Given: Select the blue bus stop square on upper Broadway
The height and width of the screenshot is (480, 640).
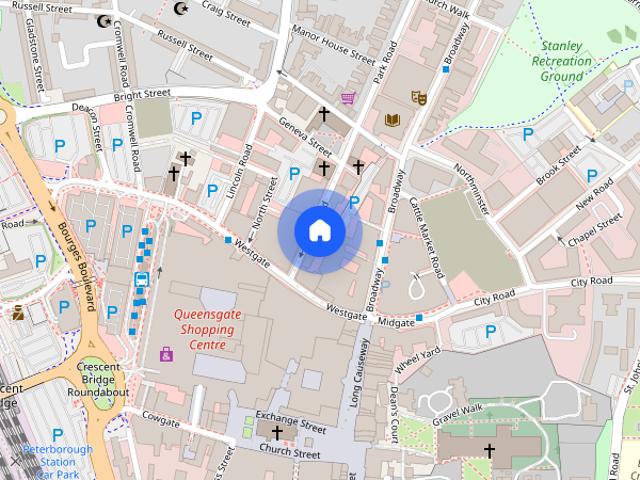Looking at the screenshot, I should [x=445, y=69].
